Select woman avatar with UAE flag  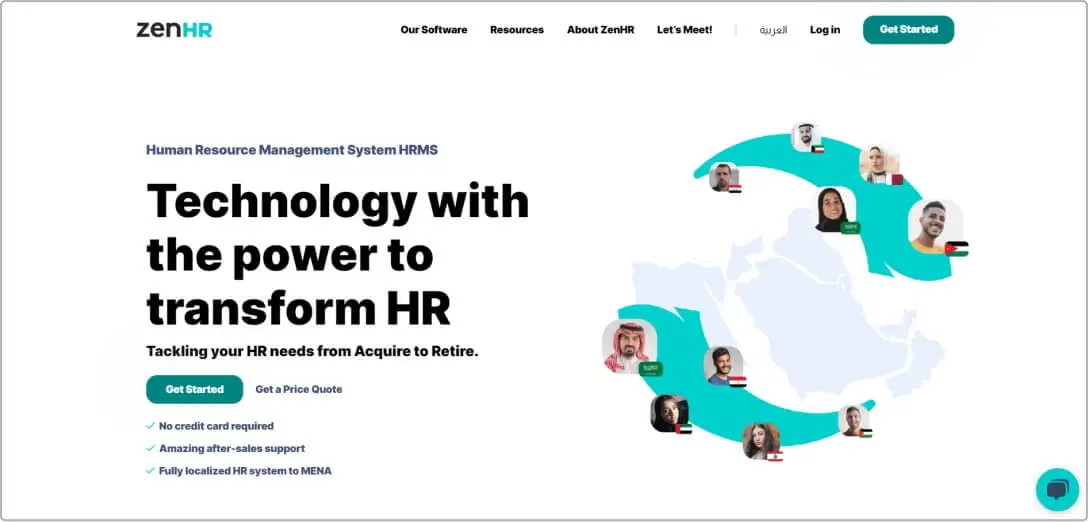coord(668,412)
